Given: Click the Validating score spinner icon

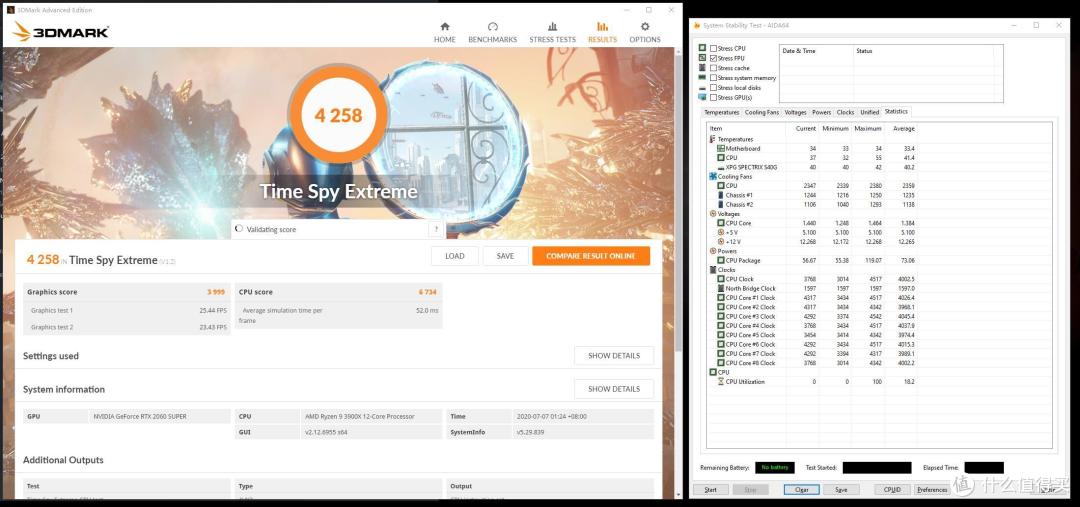Looking at the screenshot, I should click(238, 229).
